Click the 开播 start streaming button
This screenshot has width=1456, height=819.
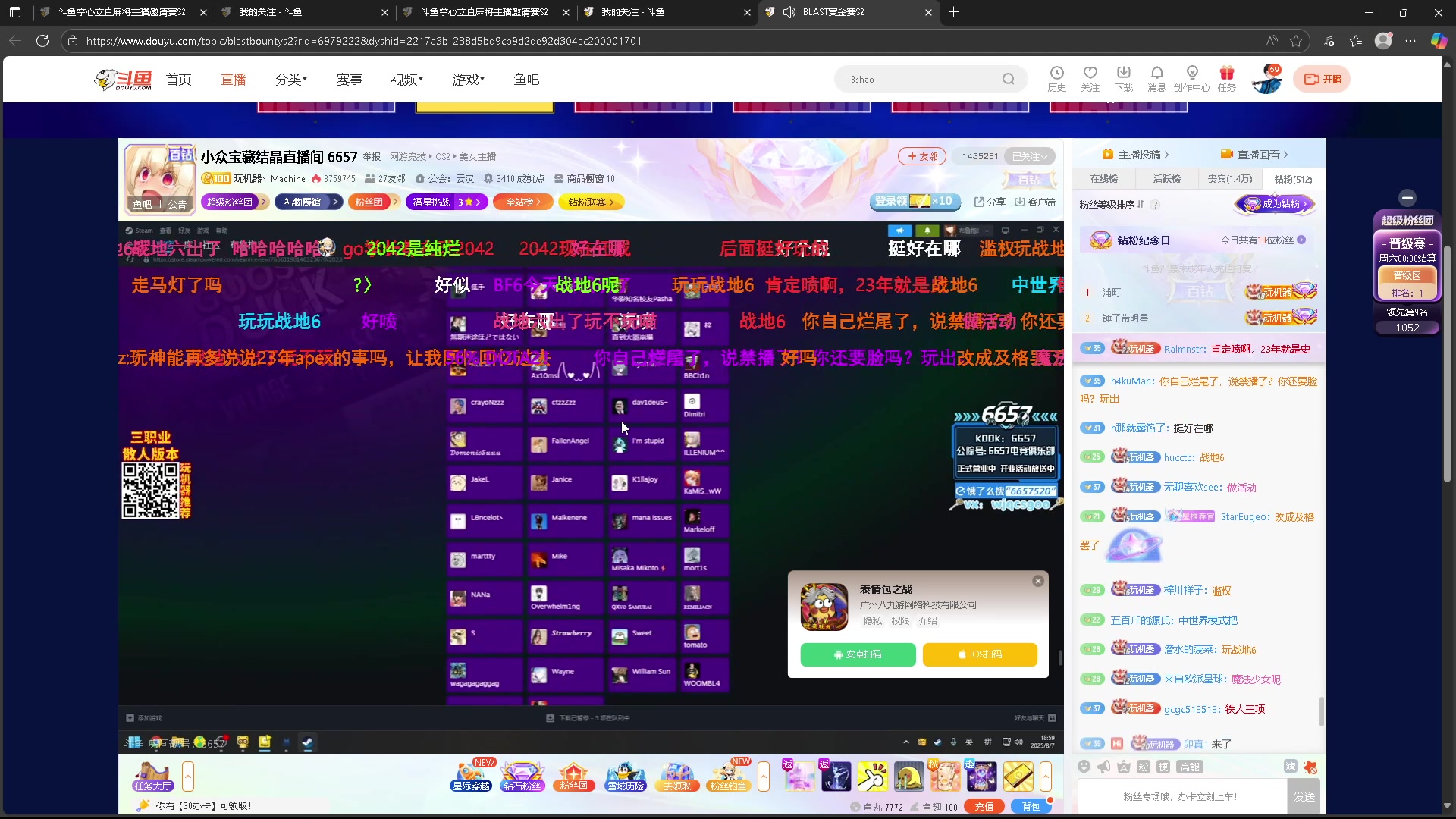[x=1323, y=79]
